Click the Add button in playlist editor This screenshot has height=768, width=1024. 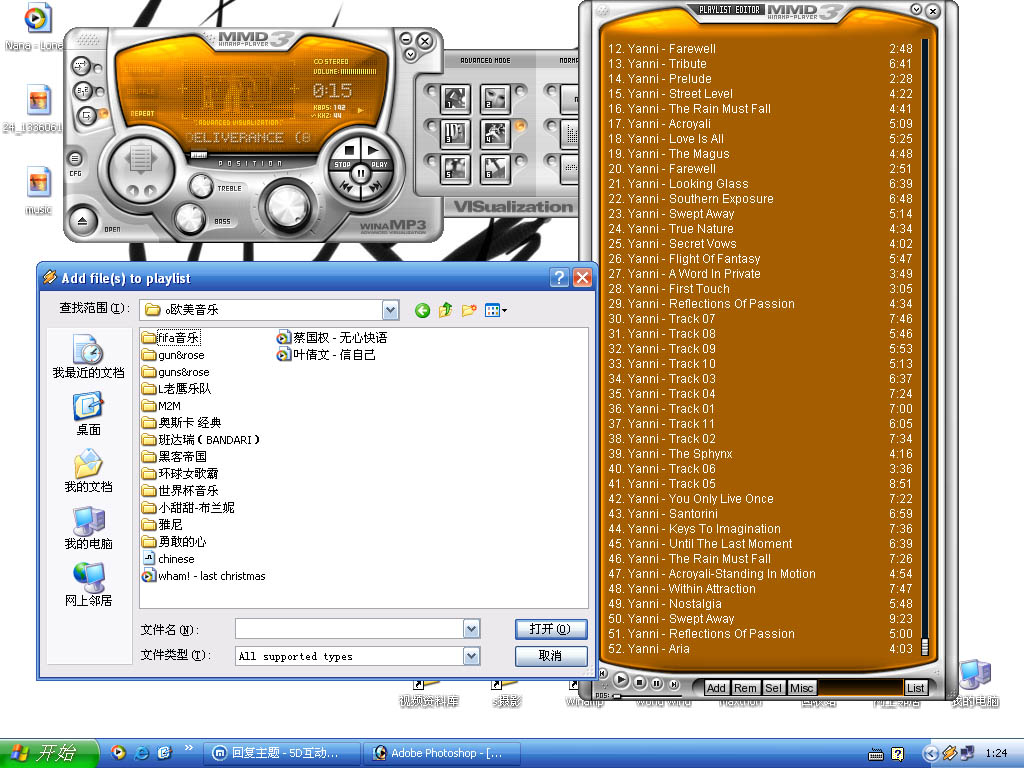716,688
